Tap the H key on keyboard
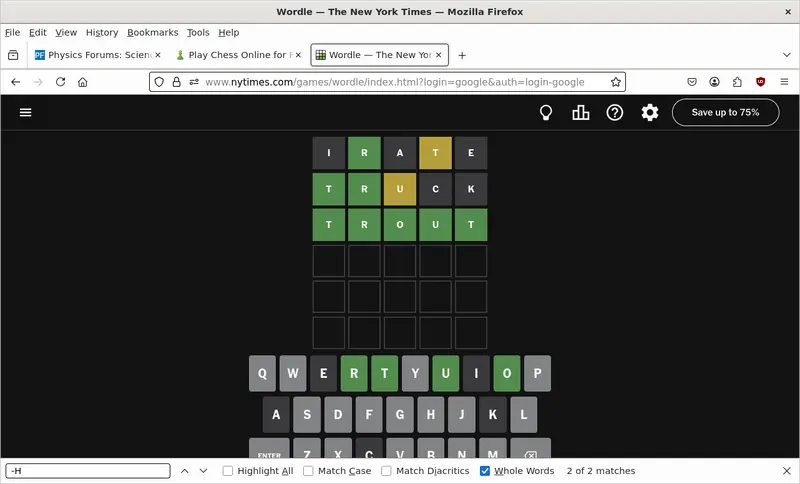 (x=431, y=415)
